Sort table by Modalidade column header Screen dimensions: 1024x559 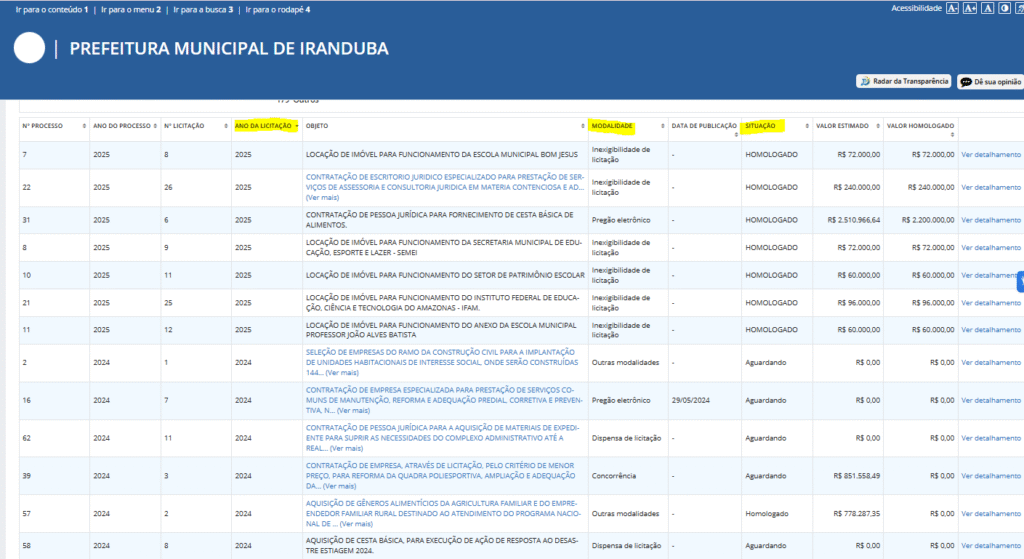[612, 126]
